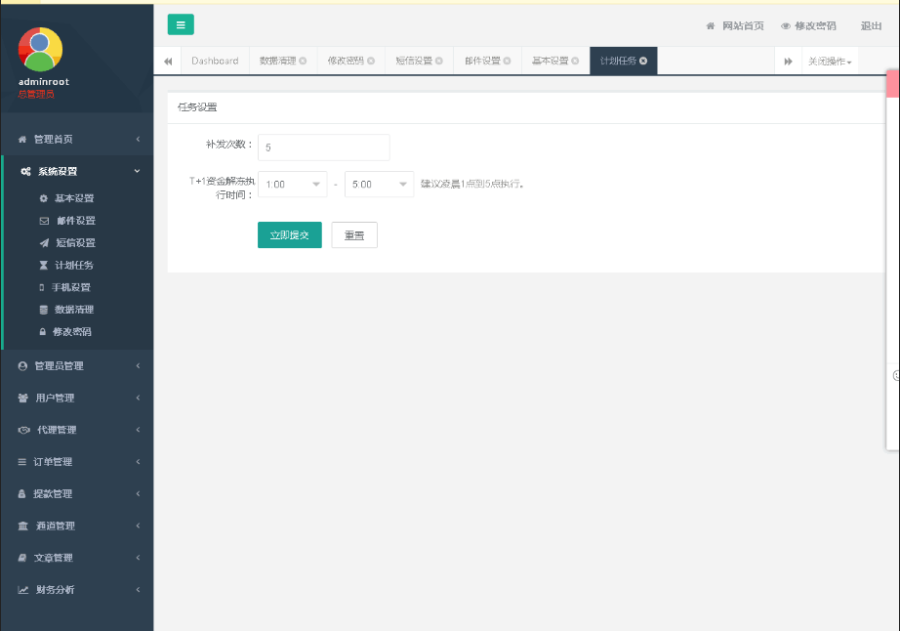Screen dimensions: 900x631
Task: Open the end time dropdown showing 5:00
Action: (379, 184)
